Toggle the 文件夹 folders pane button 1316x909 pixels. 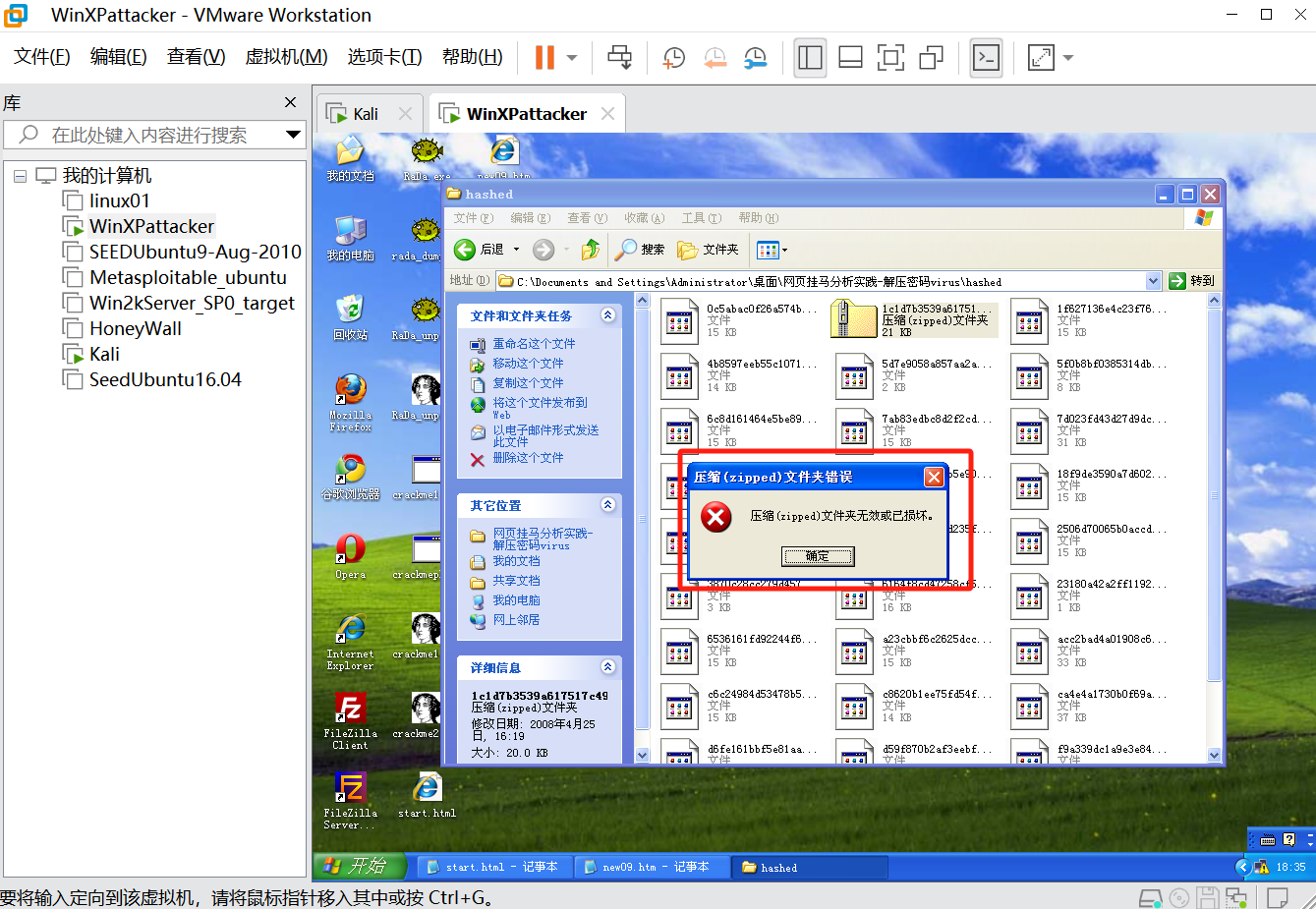coord(709,250)
